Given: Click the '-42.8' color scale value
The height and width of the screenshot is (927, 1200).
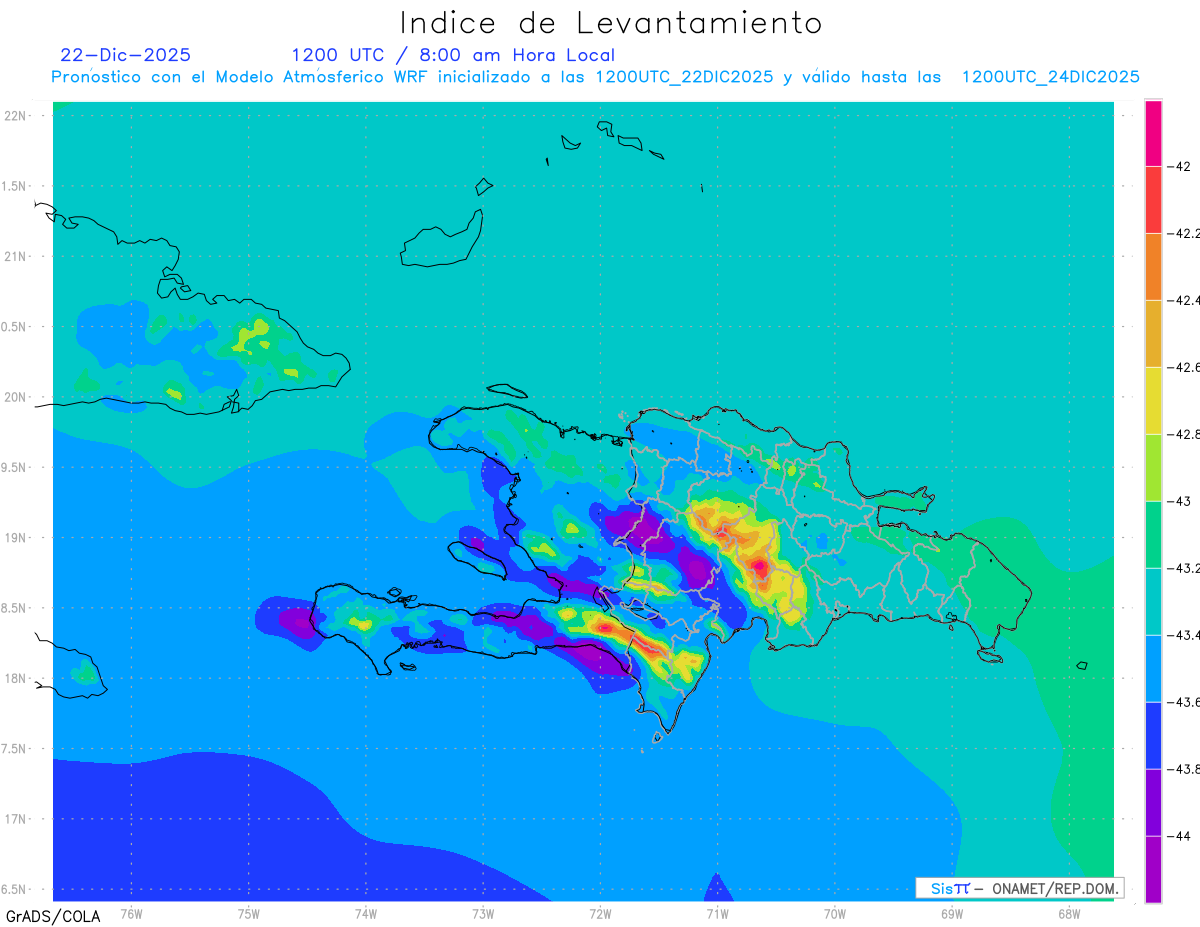Looking at the screenshot, I should click(x=1186, y=434).
